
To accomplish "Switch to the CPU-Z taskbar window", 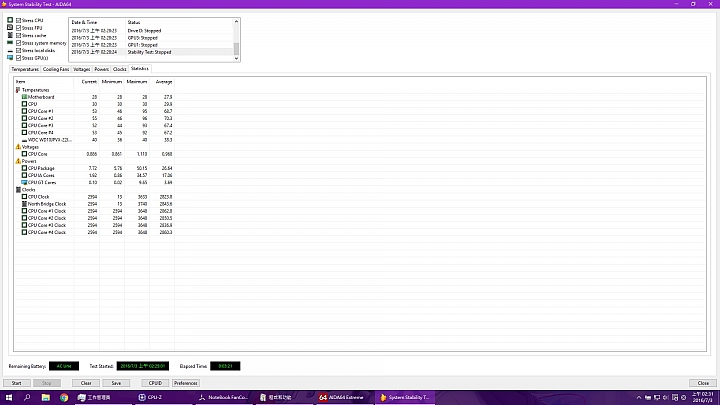I will (x=163, y=398).
